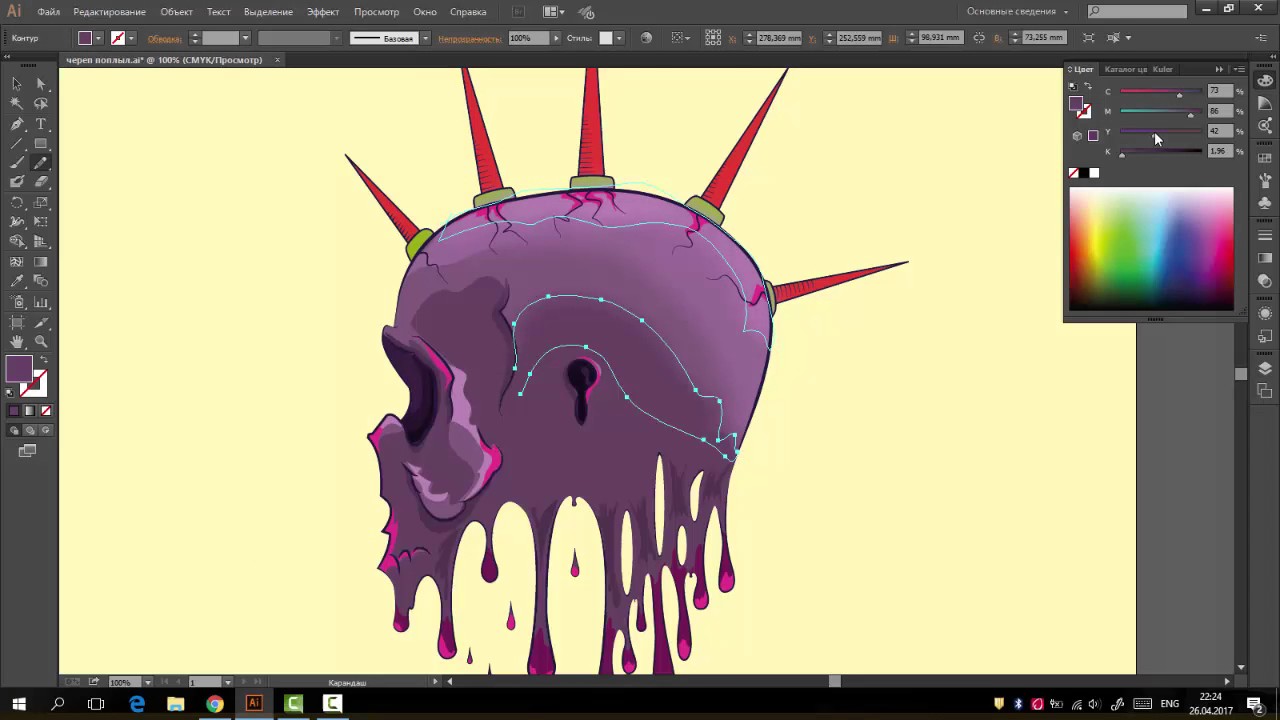The width and height of the screenshot is (1280, 720).
Task: Select the Type tool
Action: click(41, 124)
